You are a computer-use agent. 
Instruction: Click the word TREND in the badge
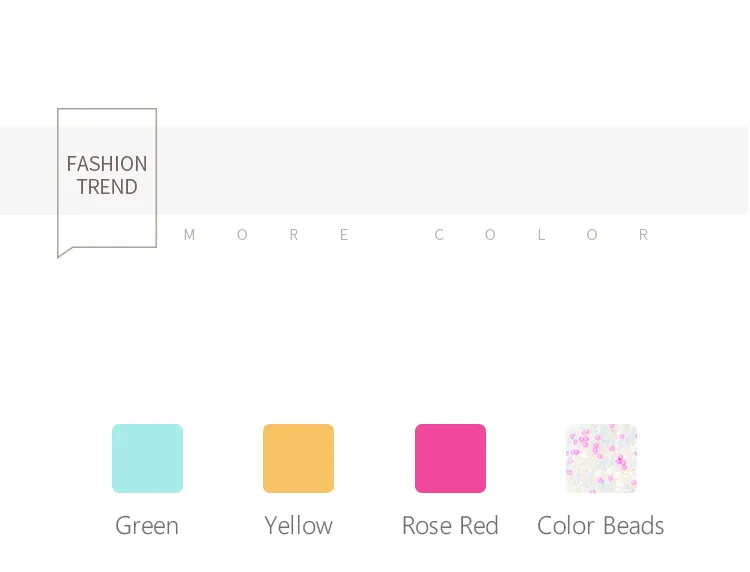[107, 187]
